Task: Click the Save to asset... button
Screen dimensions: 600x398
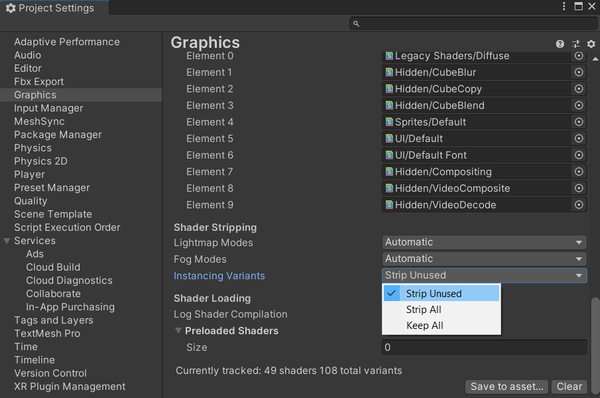Action: [x=507, y=387]
